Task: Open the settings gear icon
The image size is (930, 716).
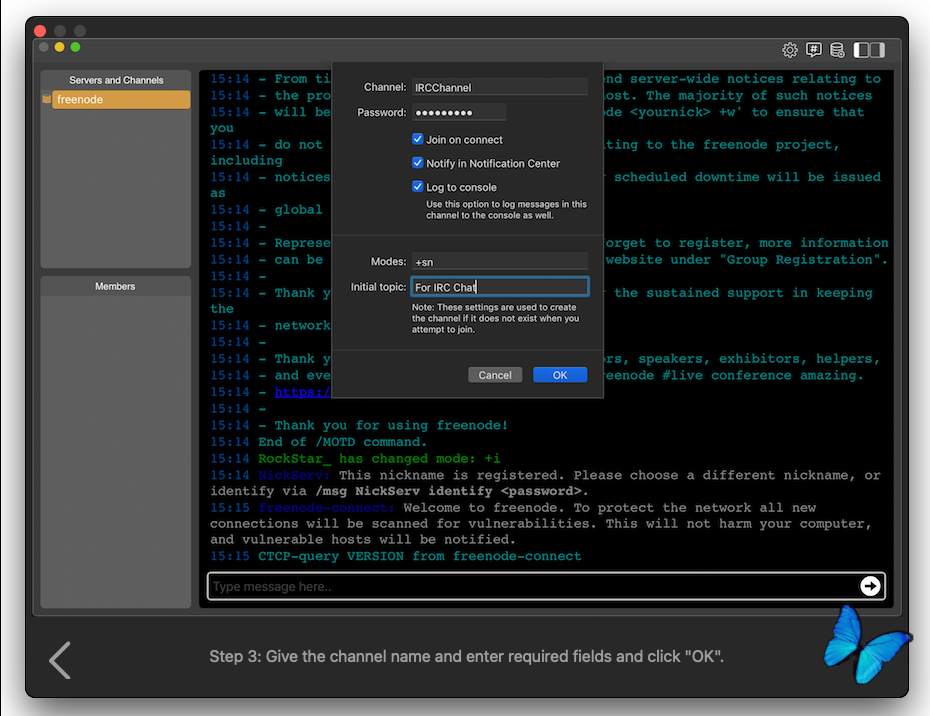Action: click(790, 50)
